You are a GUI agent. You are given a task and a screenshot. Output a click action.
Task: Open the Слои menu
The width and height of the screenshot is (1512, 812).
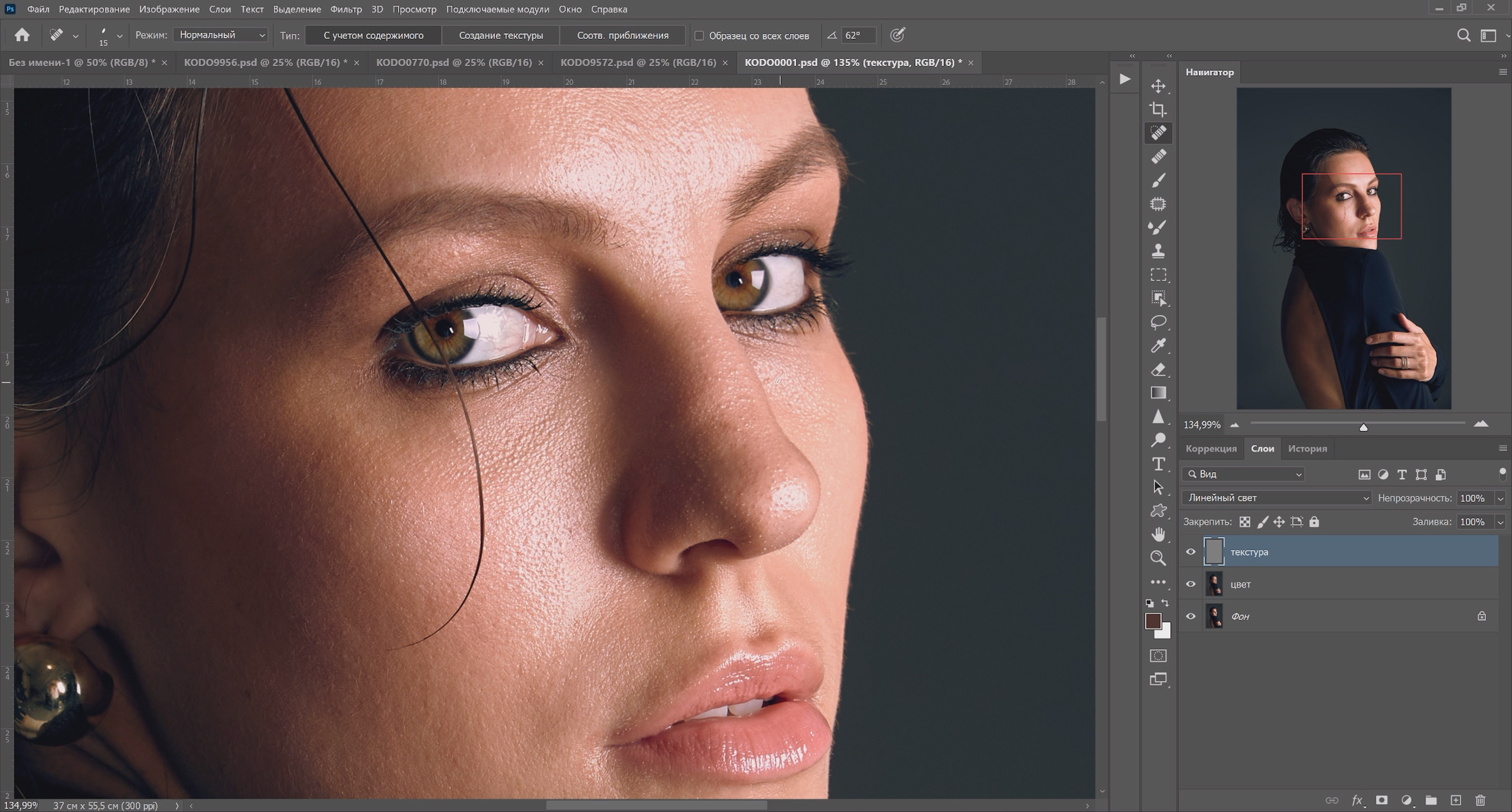(220, 9)
